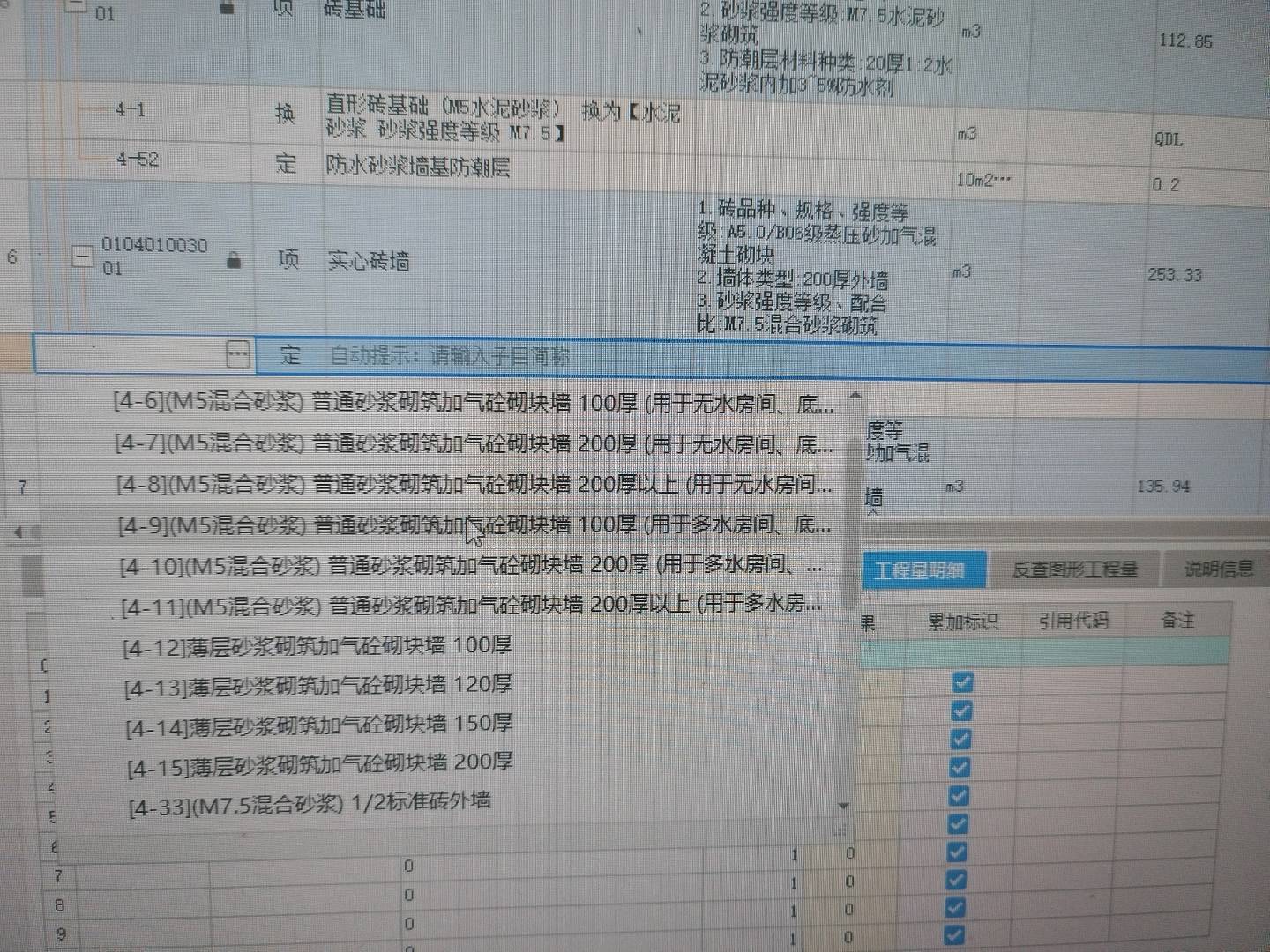Viewport: 1270px width, 952px height.
Task: Choose [4-12] 薄层砂浆砌筑加气砼砌块墙 100厚
Action: [x=317, y=646]
